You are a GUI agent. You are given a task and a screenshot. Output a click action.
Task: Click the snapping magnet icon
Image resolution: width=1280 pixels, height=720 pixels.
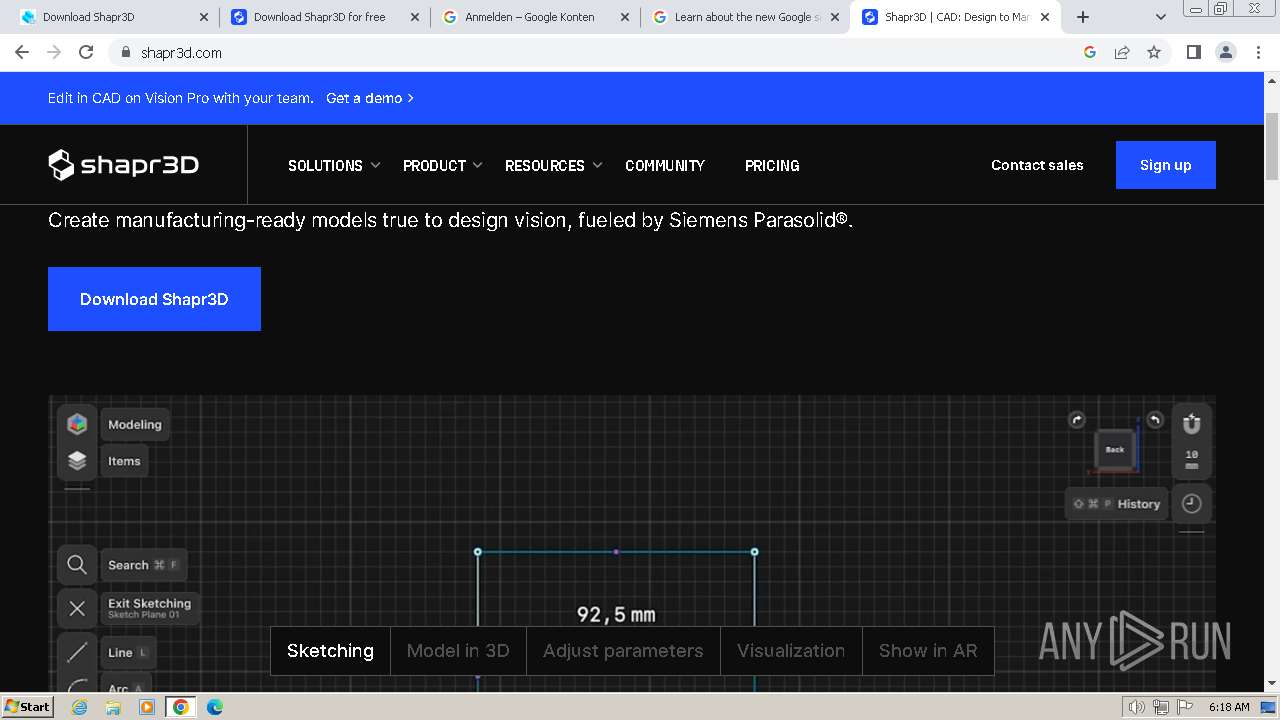tap(1191, 424)
